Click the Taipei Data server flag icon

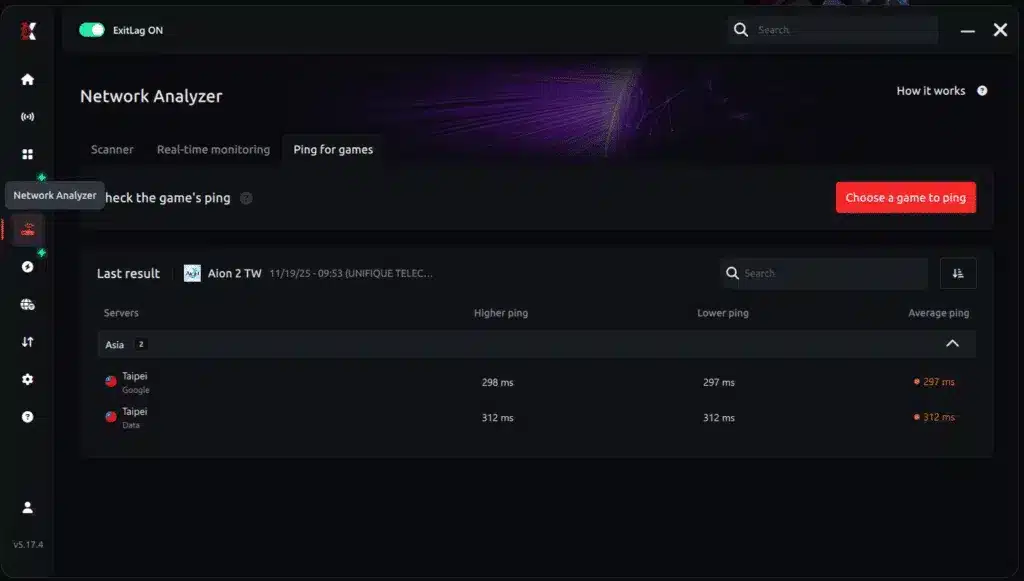[x=111, y=416]
